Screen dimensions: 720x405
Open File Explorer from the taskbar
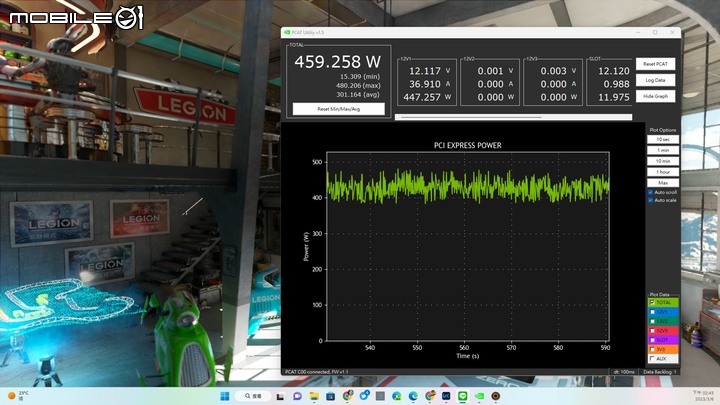pyautogui.click(x=314, y=396)
